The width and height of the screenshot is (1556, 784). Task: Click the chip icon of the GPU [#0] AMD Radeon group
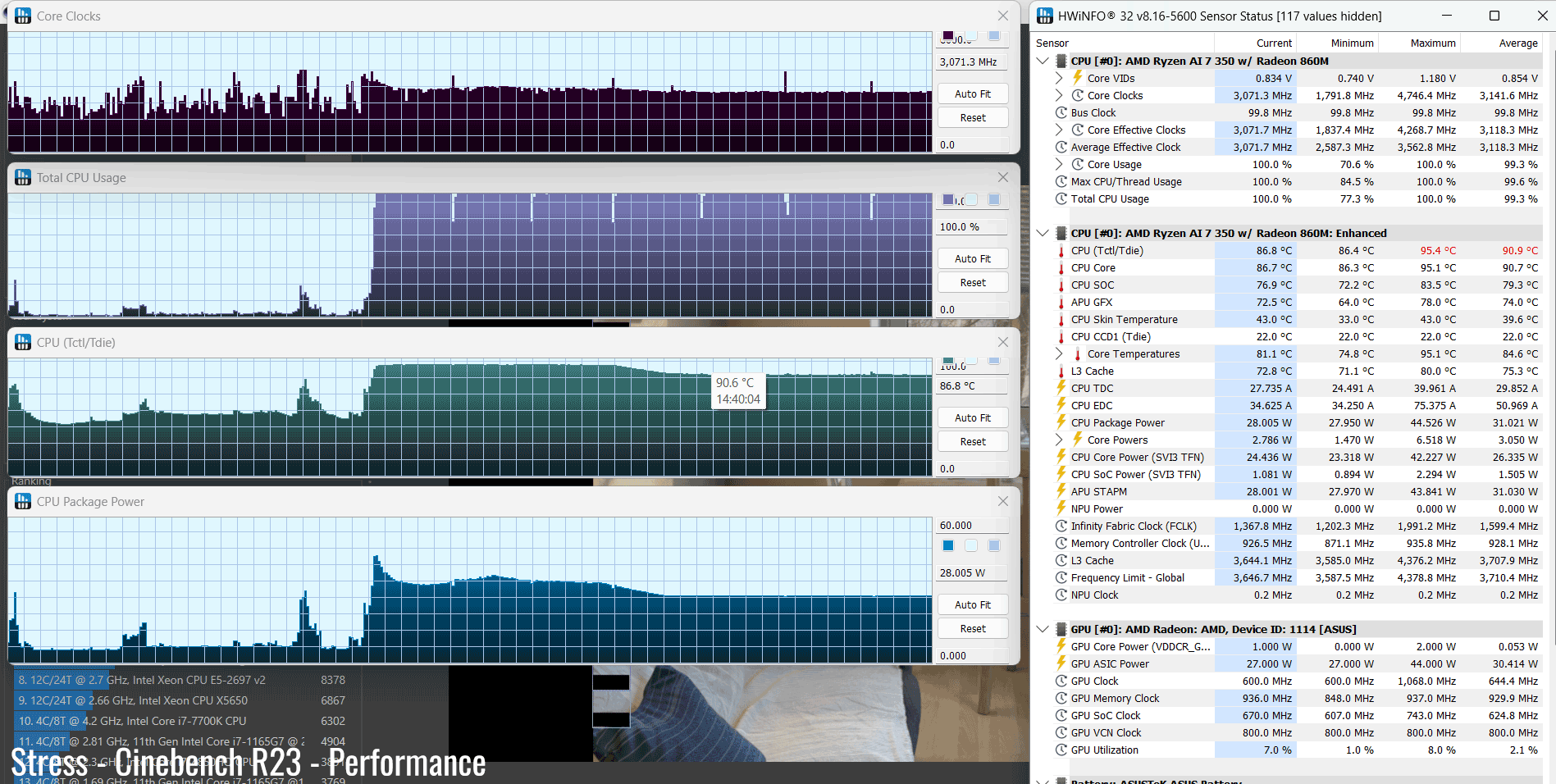pos(1061,629)
